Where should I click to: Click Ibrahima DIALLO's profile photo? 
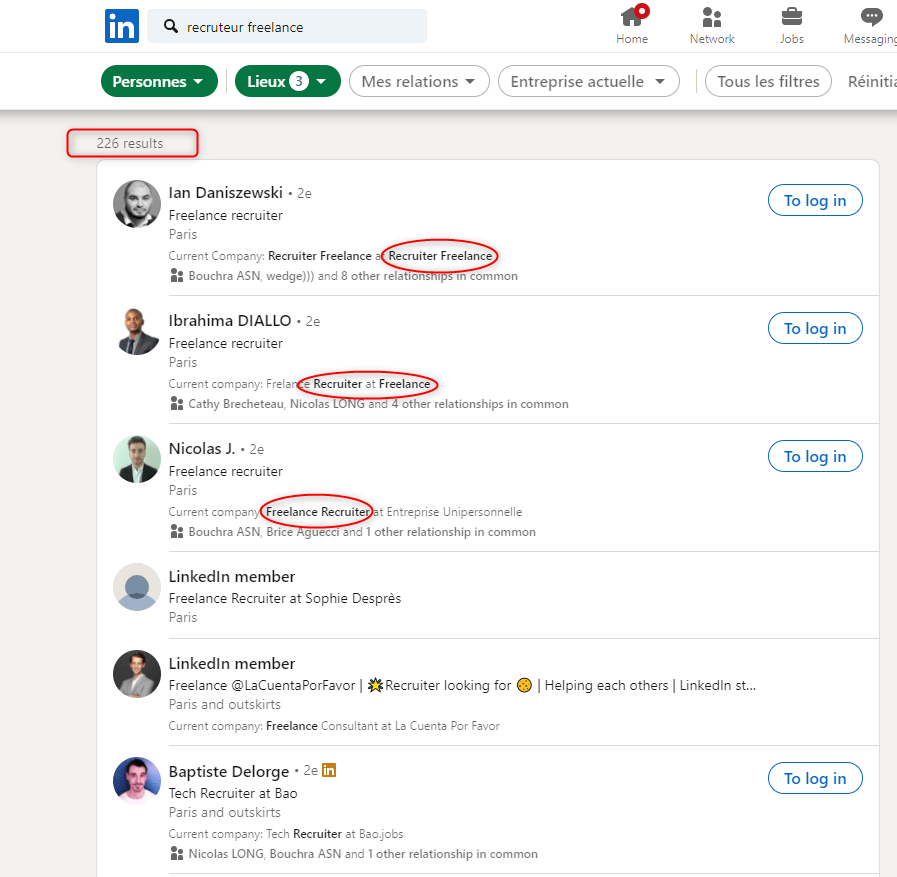click(x=137, y=332)
